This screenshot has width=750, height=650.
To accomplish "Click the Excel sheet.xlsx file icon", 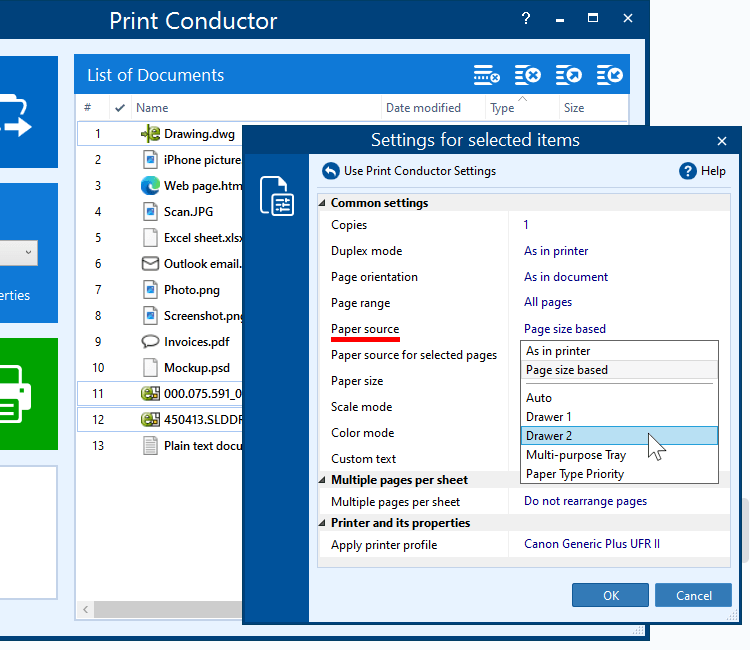I will [150, 238].
